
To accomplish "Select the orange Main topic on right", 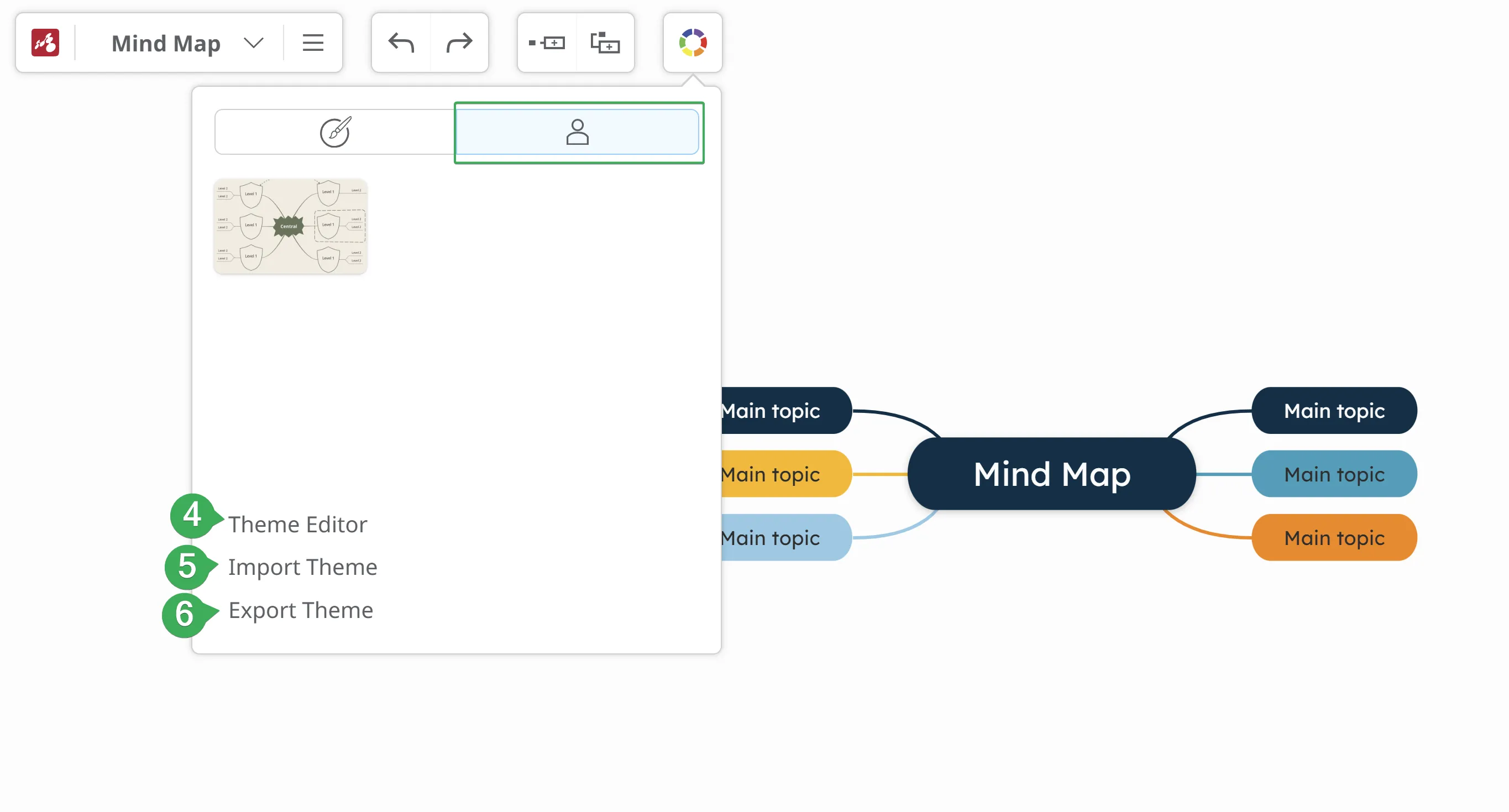I will point(1334,537).
